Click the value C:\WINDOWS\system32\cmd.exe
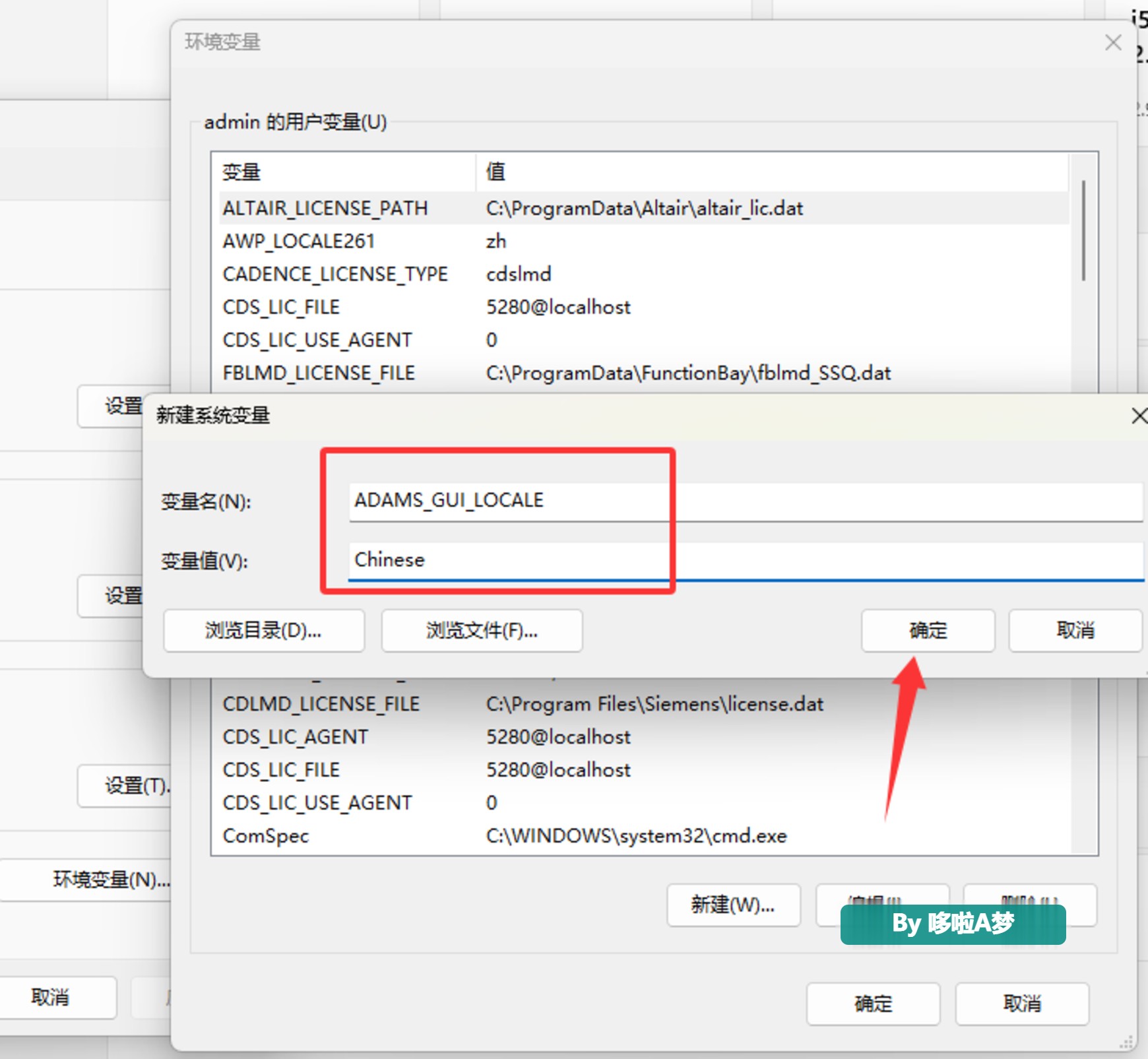Viewport: 1148px width, 1059px height. 637,836
